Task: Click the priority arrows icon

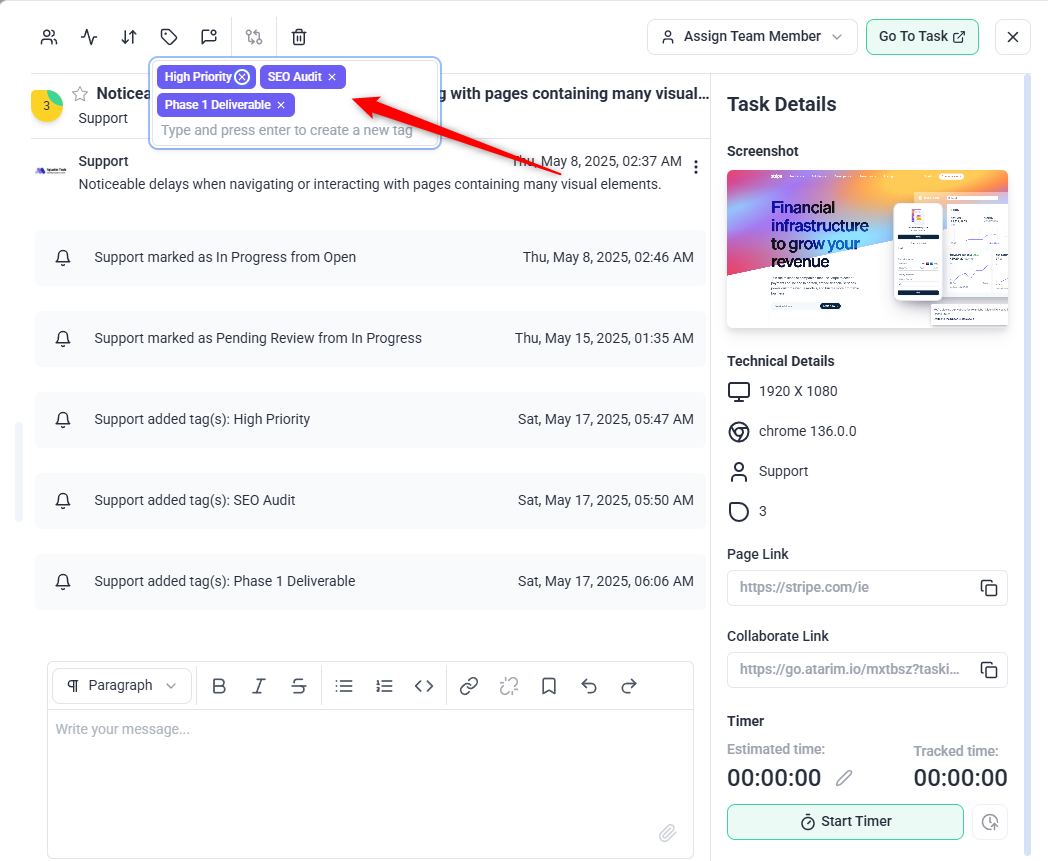Action: pos(129,37)
